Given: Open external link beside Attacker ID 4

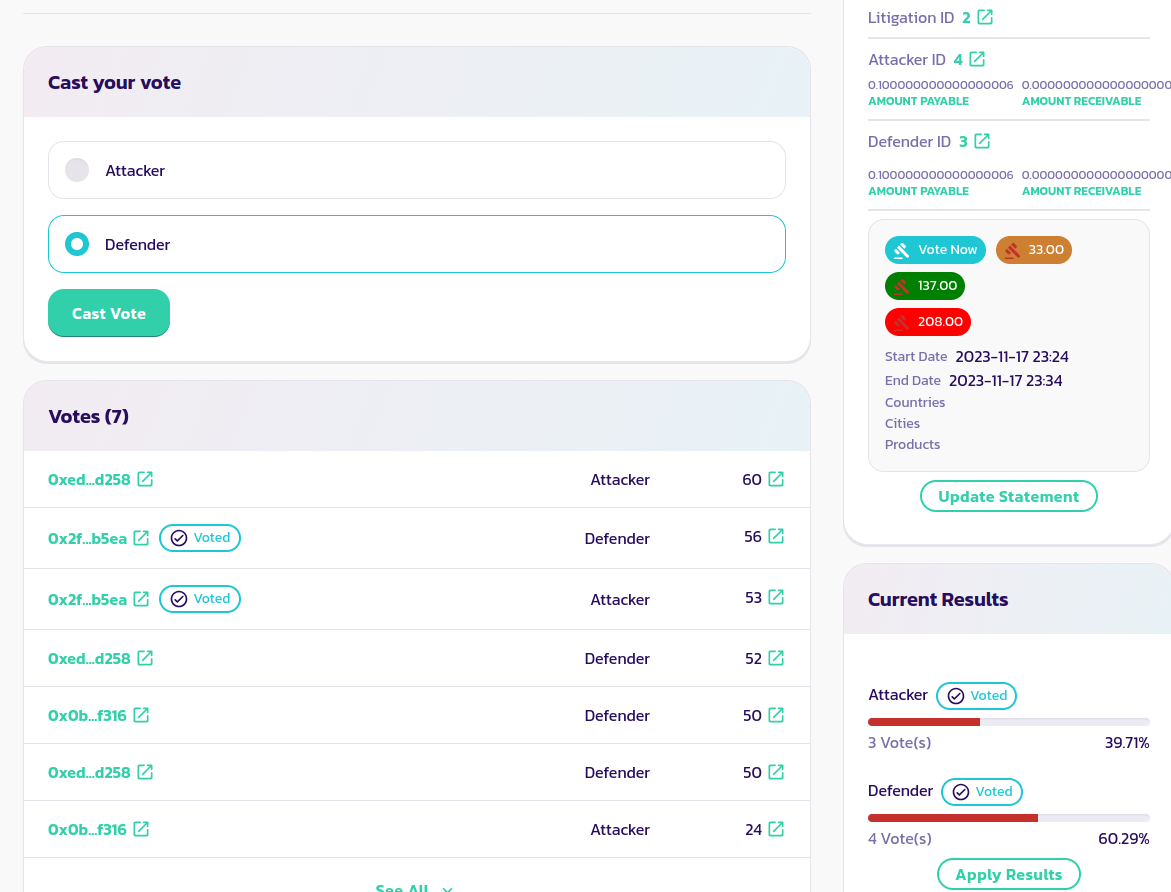Looking at the screenshot, I should click(x=977, y=59).
